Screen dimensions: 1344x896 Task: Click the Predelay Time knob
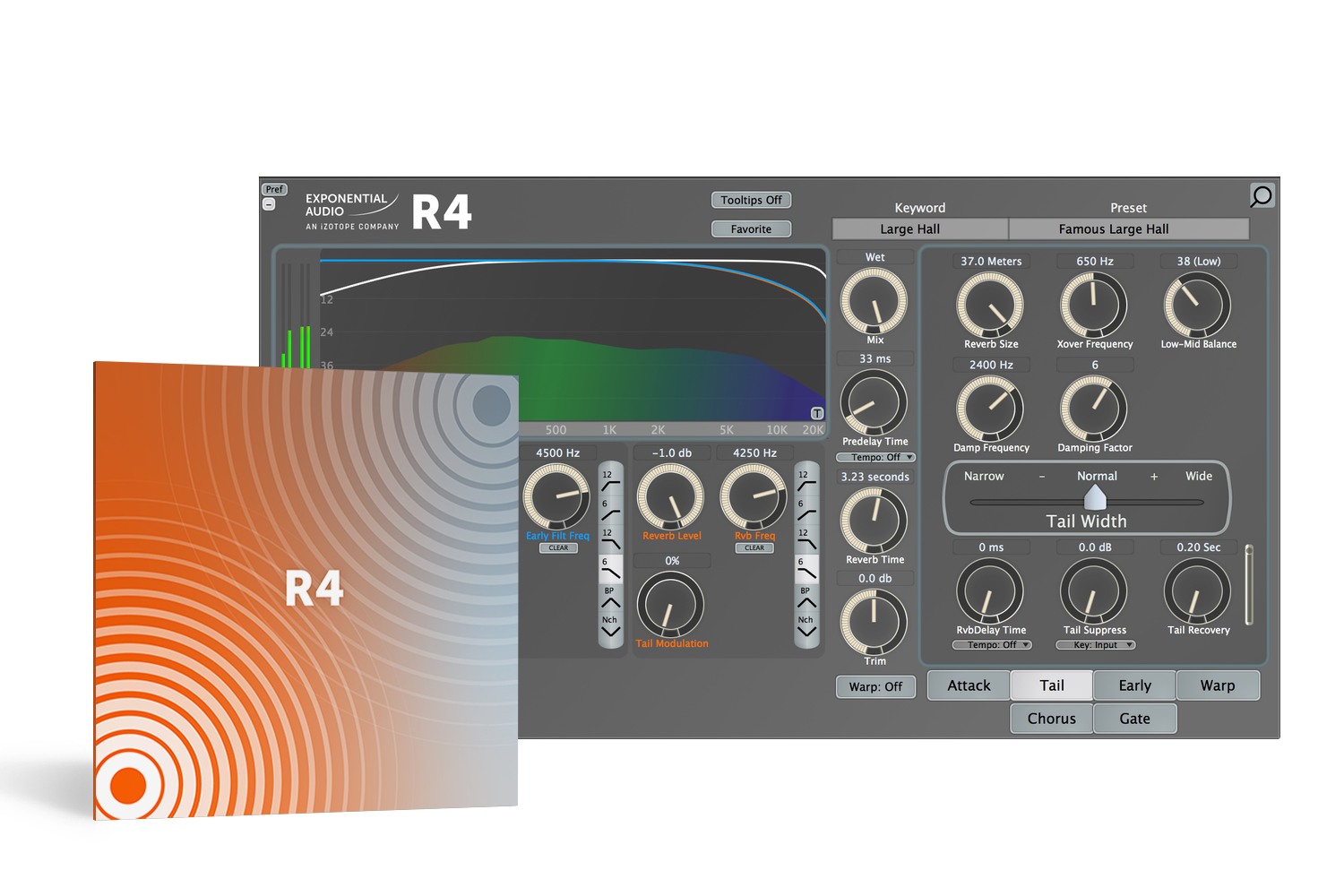pos(874,402)
